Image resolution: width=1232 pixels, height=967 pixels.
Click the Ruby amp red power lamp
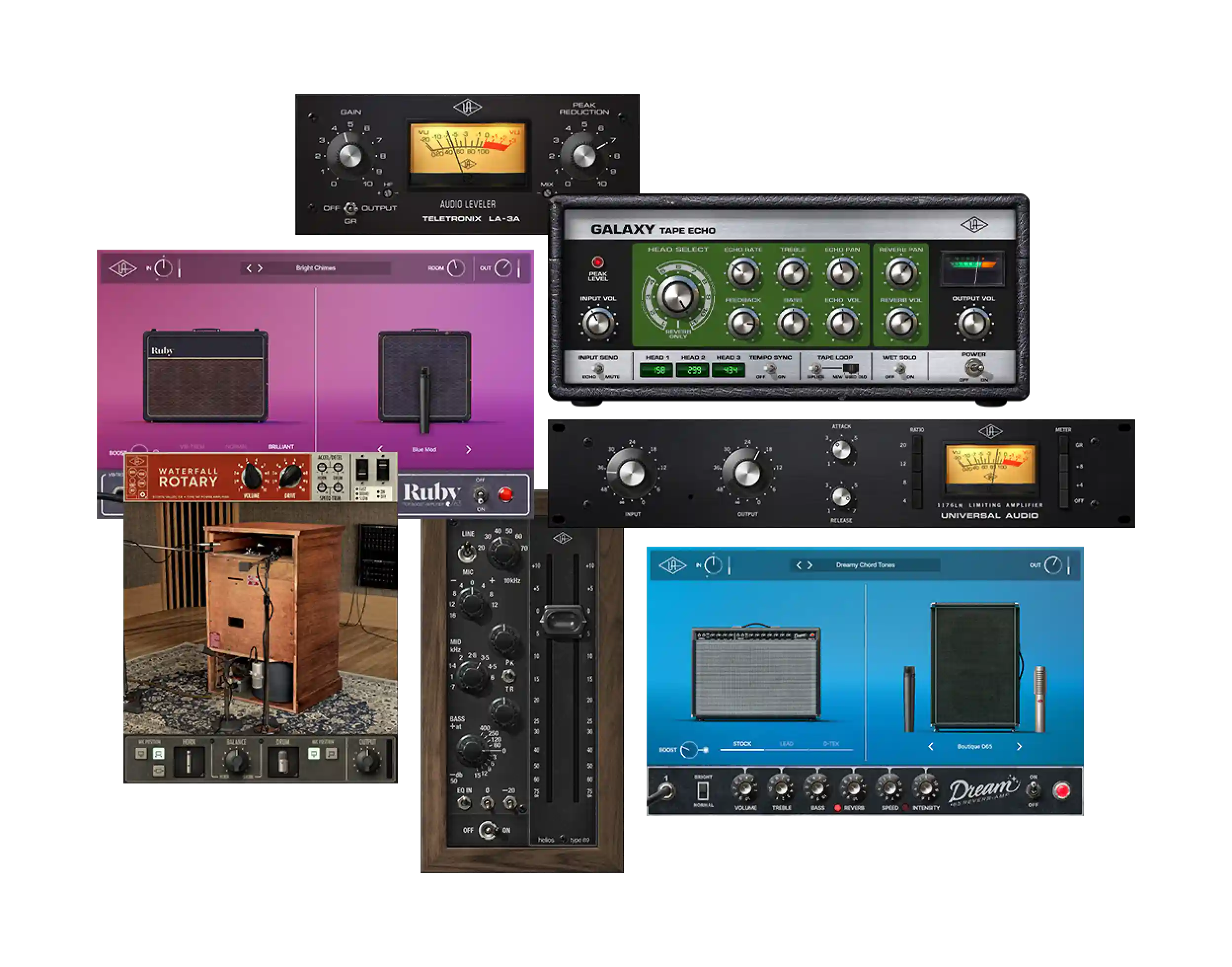click(x=505, y=494)
